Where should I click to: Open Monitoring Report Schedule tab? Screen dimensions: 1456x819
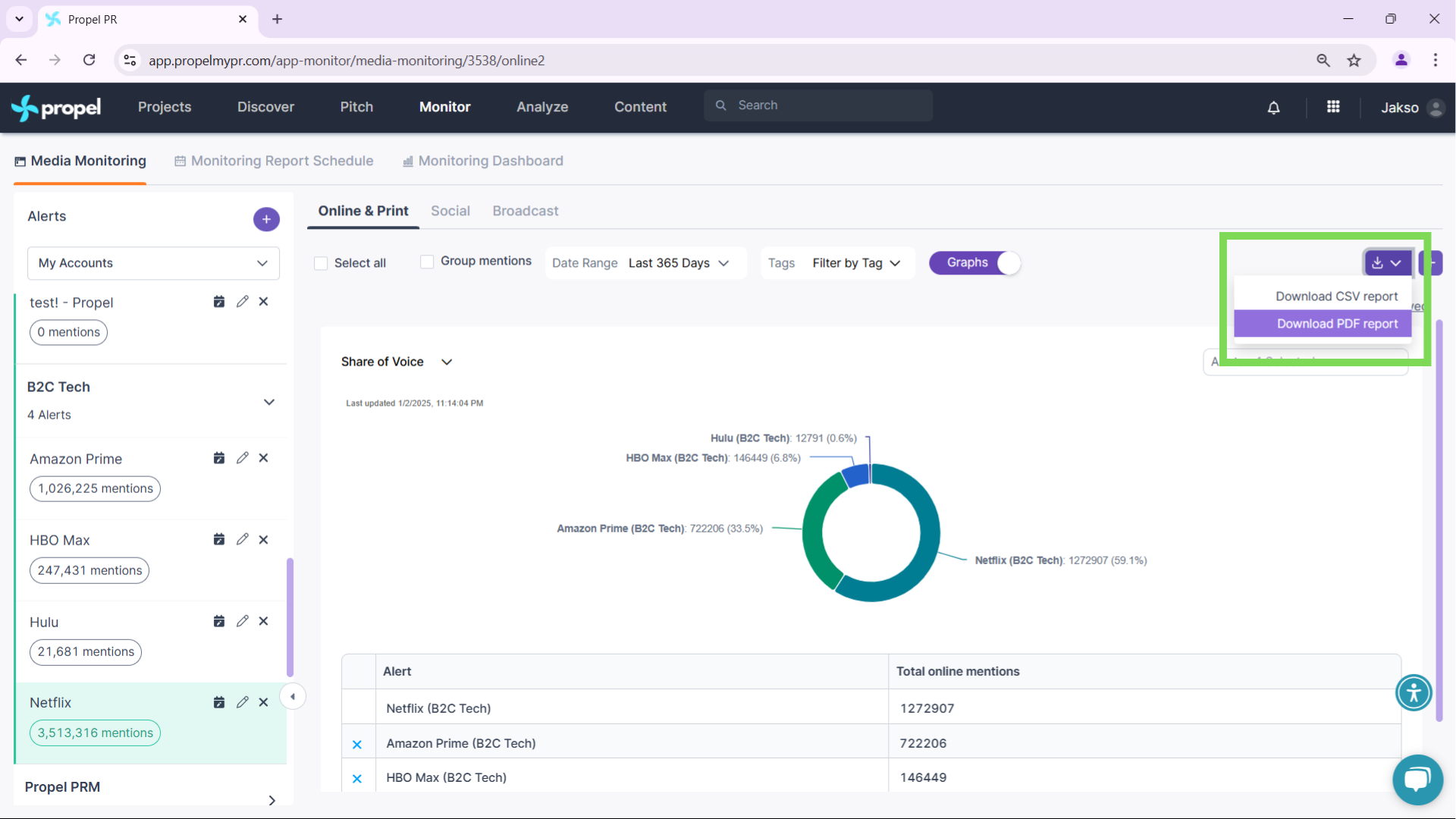tap(274, 161)
